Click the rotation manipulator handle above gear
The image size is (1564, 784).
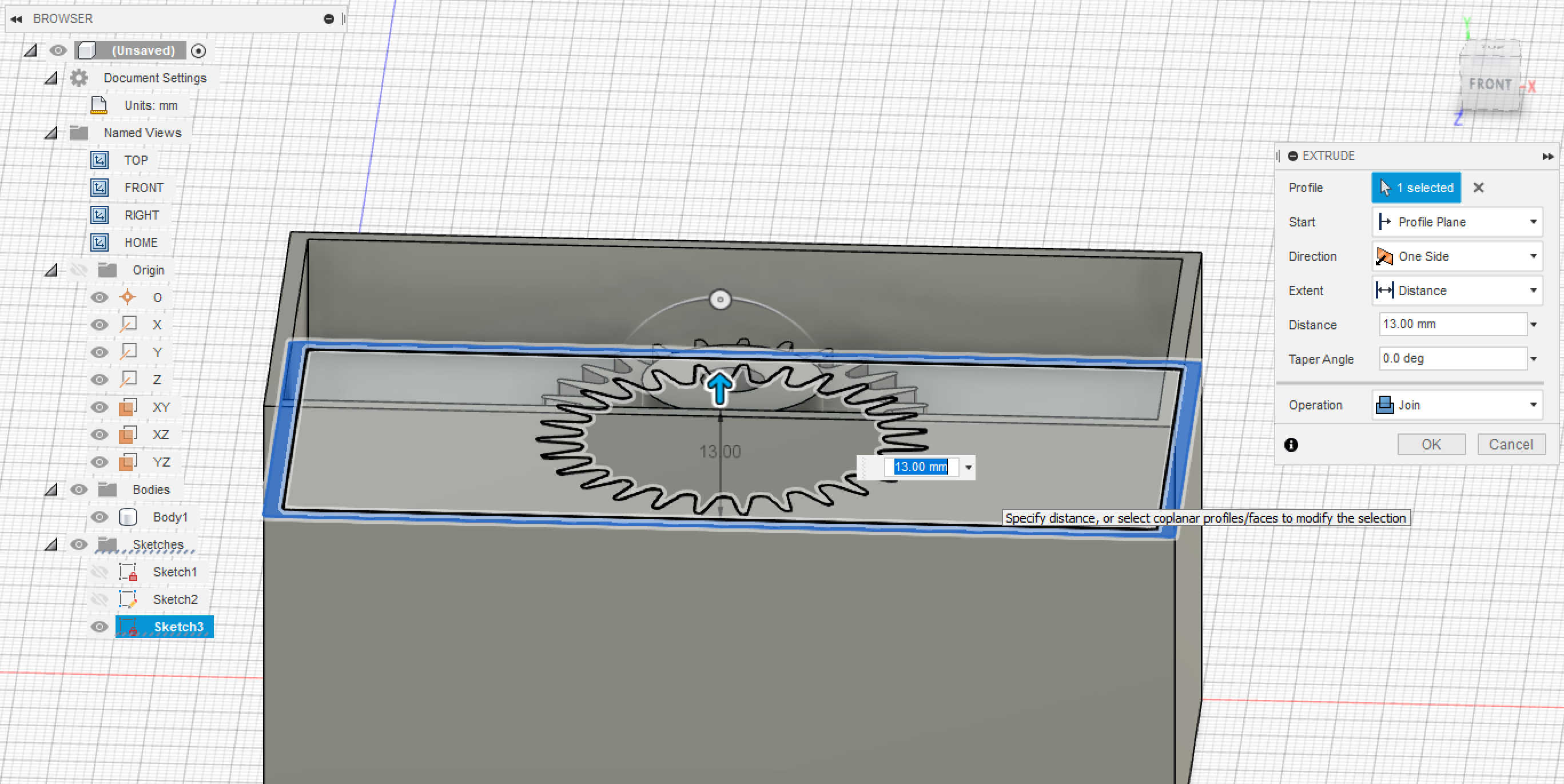click(x=720, y=300)
